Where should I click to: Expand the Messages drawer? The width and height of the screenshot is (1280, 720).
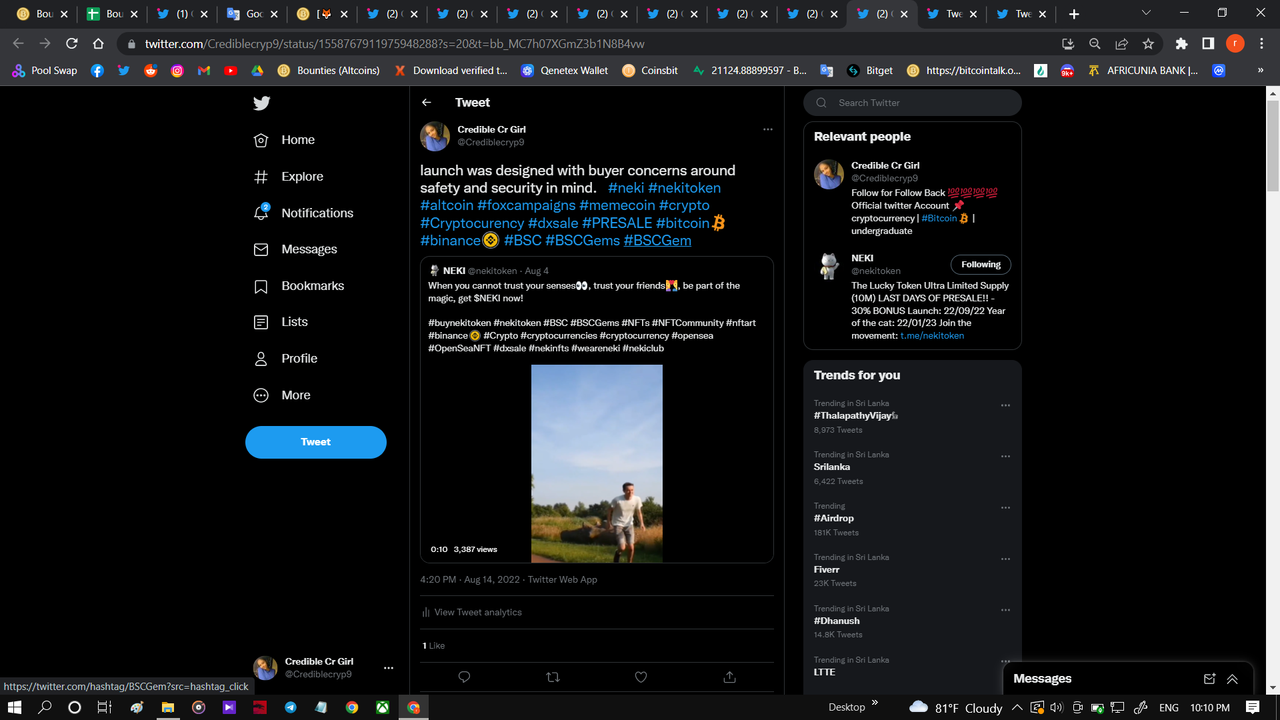[1232, 678]
